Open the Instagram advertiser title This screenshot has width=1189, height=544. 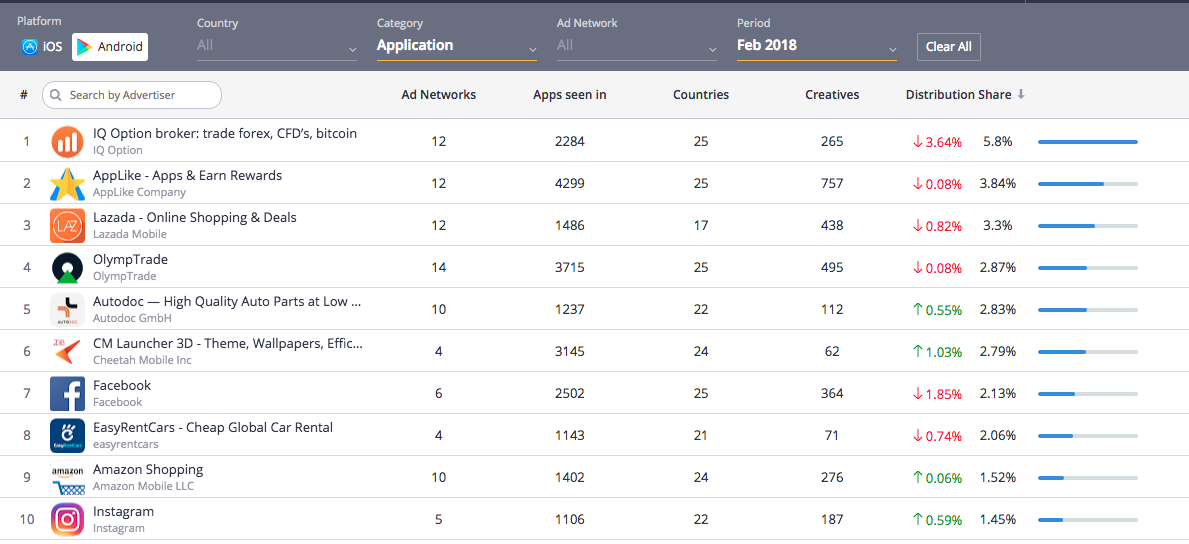click(124, 511)
